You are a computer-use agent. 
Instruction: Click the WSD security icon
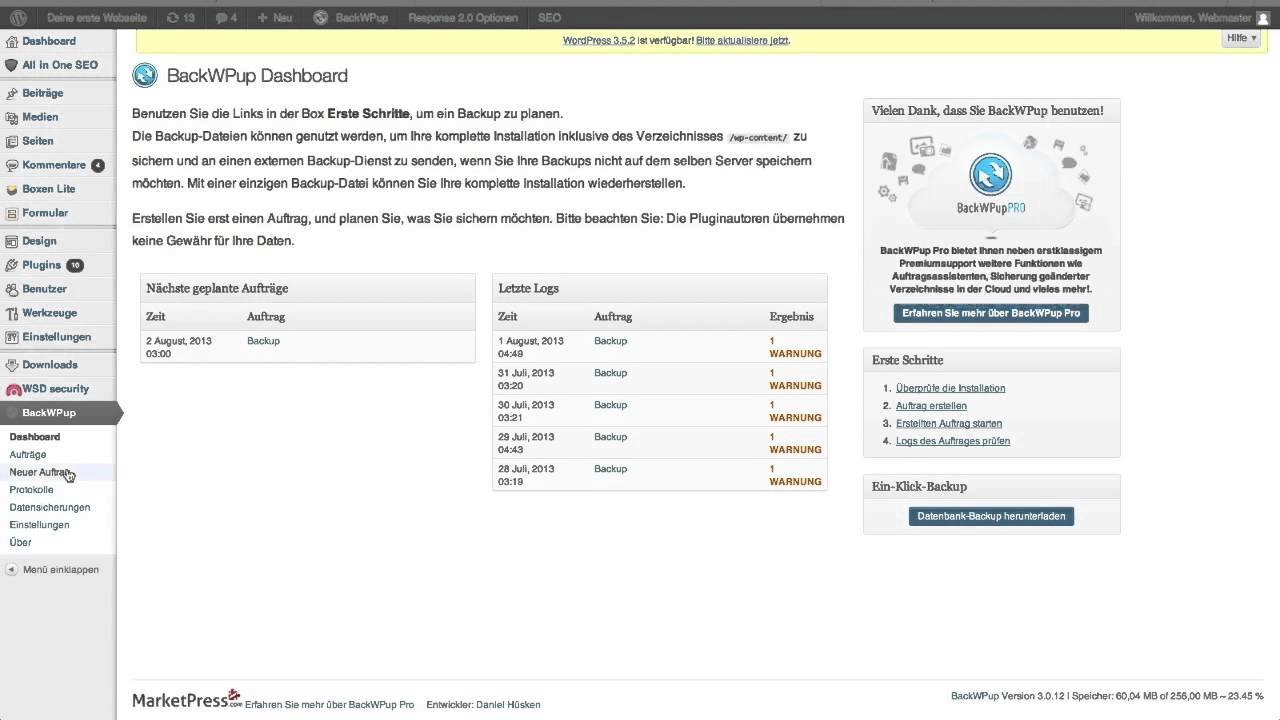click(x=12, y=389)
